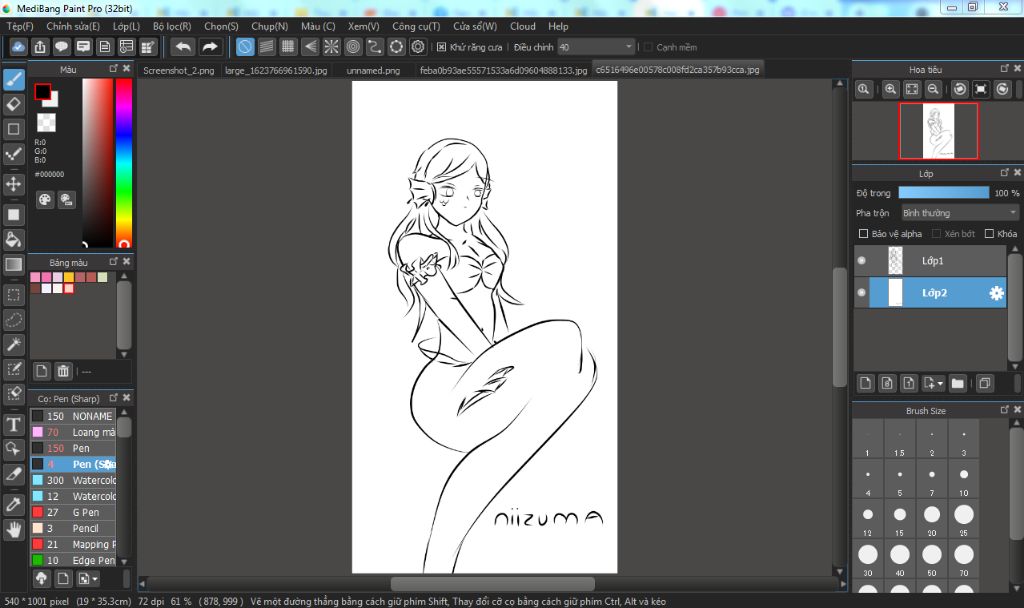Open the Lớp(L) menu

coord(126,26)
